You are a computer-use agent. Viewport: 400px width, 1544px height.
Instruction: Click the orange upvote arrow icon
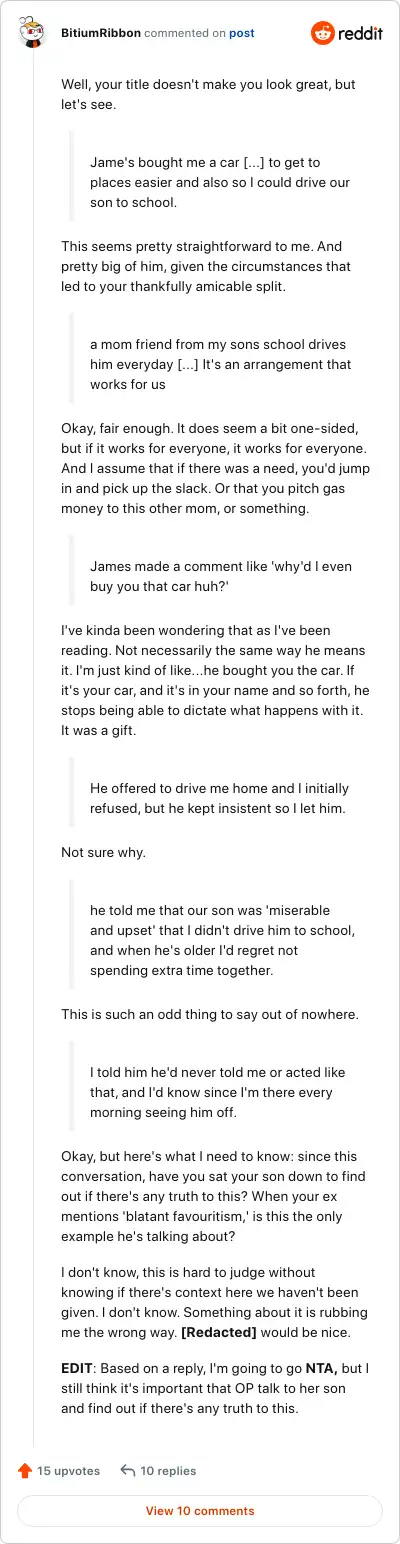(x=25, y=1471)
